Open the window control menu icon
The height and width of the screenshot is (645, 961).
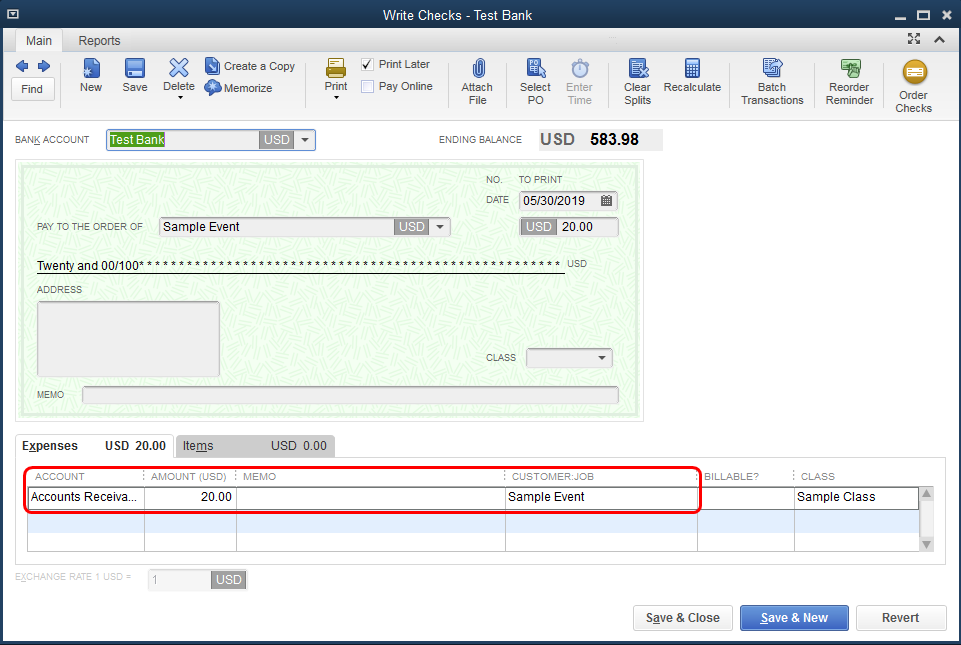pos(12,14)
